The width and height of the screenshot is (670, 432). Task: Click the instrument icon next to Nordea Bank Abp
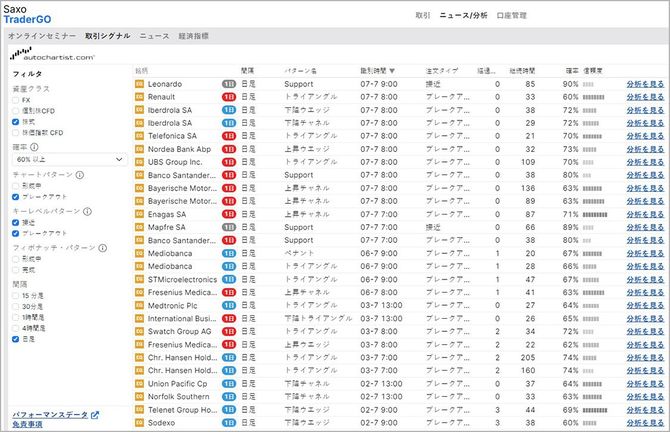[139, 149]
